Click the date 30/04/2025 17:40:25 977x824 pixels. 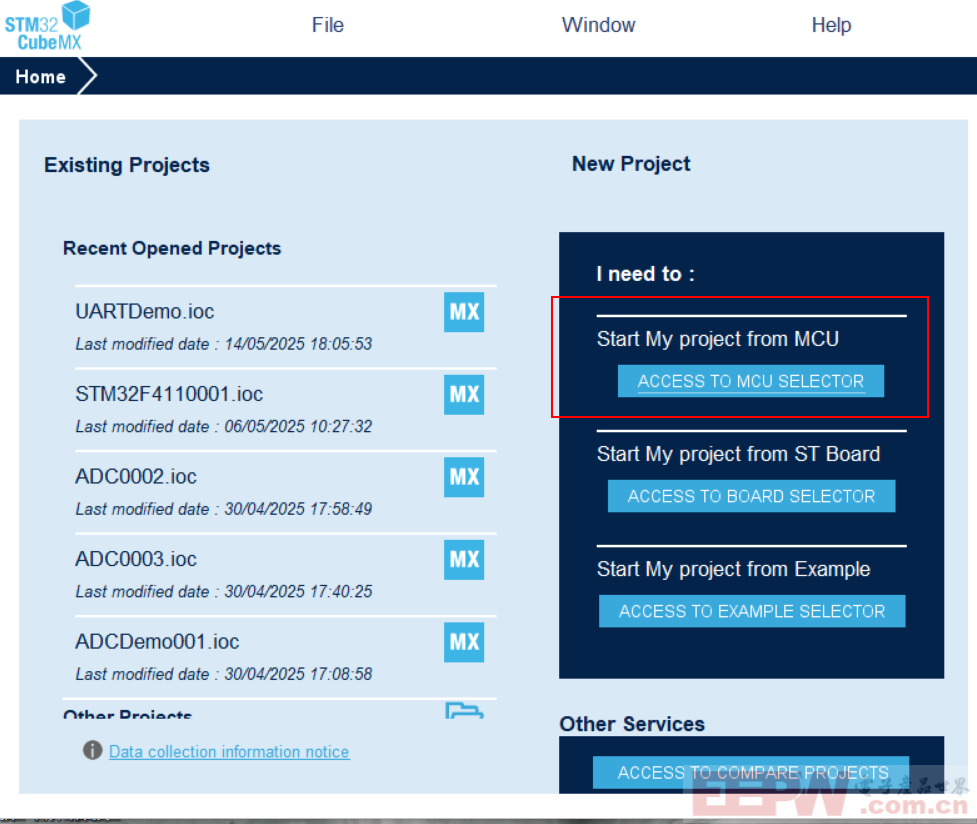tap(298, 592)
